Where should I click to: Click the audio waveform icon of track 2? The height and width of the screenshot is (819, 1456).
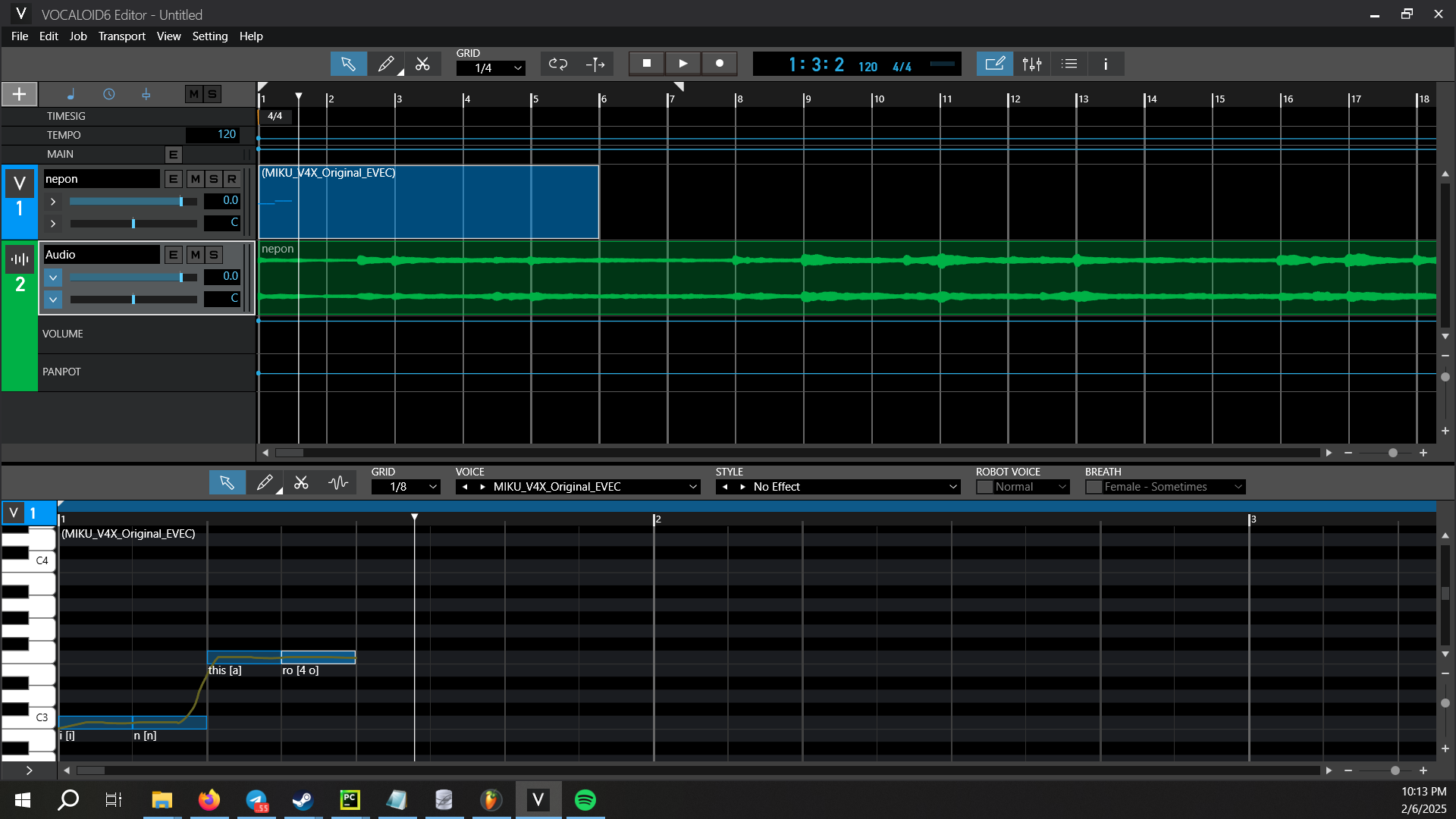pyautogui.click(x=20, y=259)
